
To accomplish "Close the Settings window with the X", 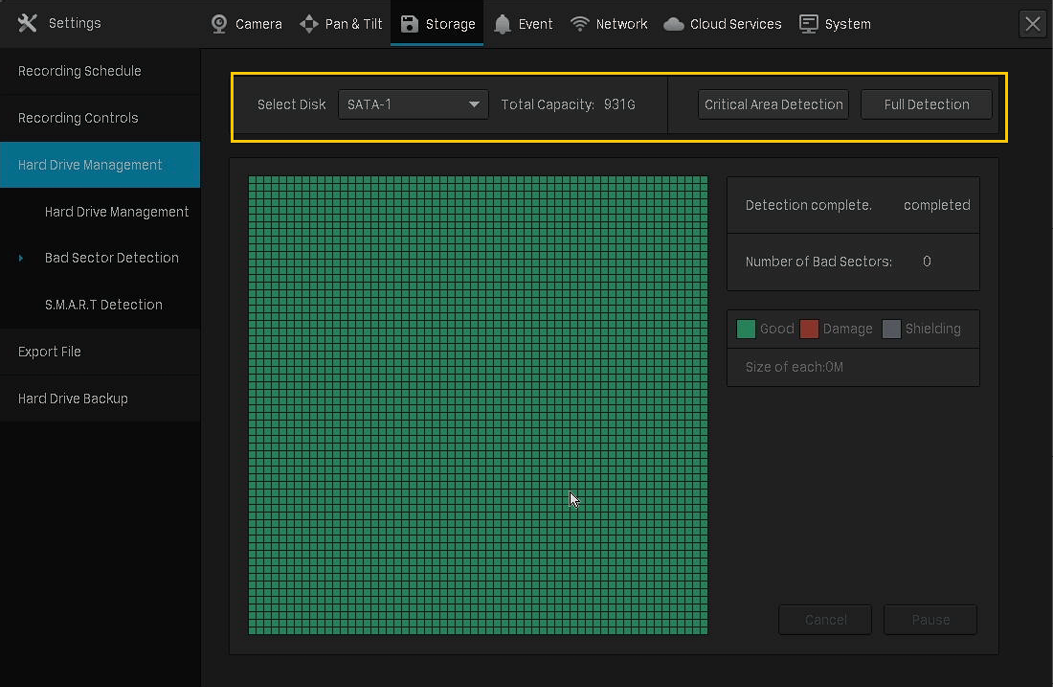I will pos(1032,24).
